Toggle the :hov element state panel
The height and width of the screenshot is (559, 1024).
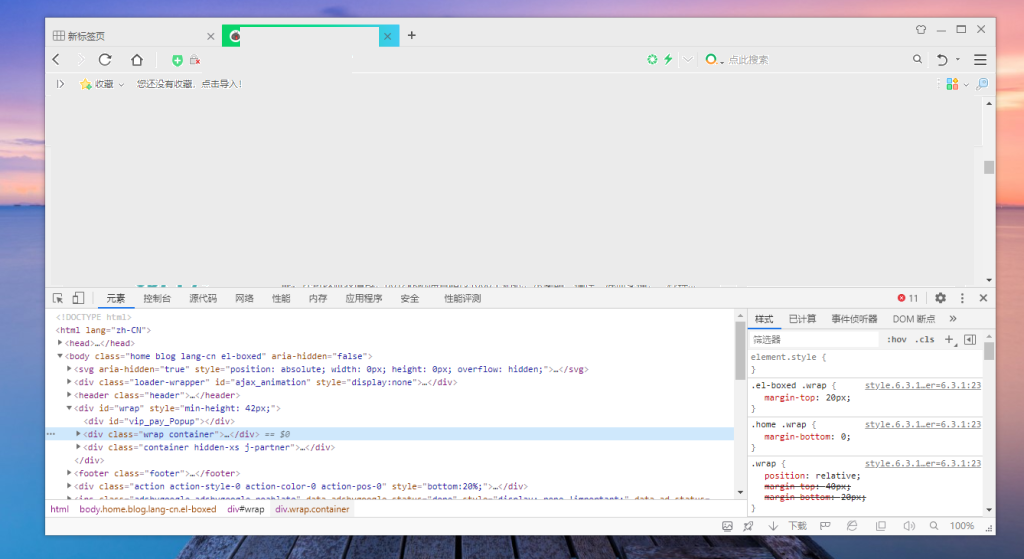(x=897, y=340)
